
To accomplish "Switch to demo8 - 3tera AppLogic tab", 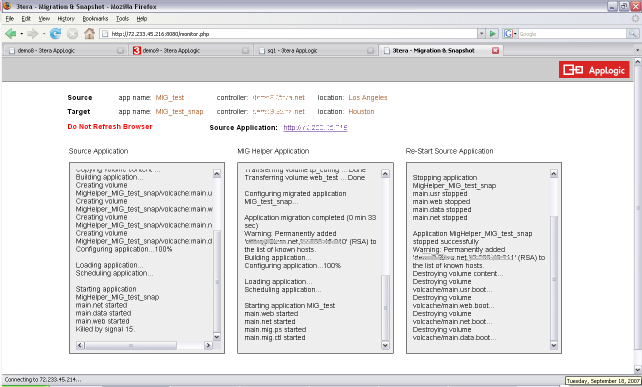I will [x=65, y=50].
